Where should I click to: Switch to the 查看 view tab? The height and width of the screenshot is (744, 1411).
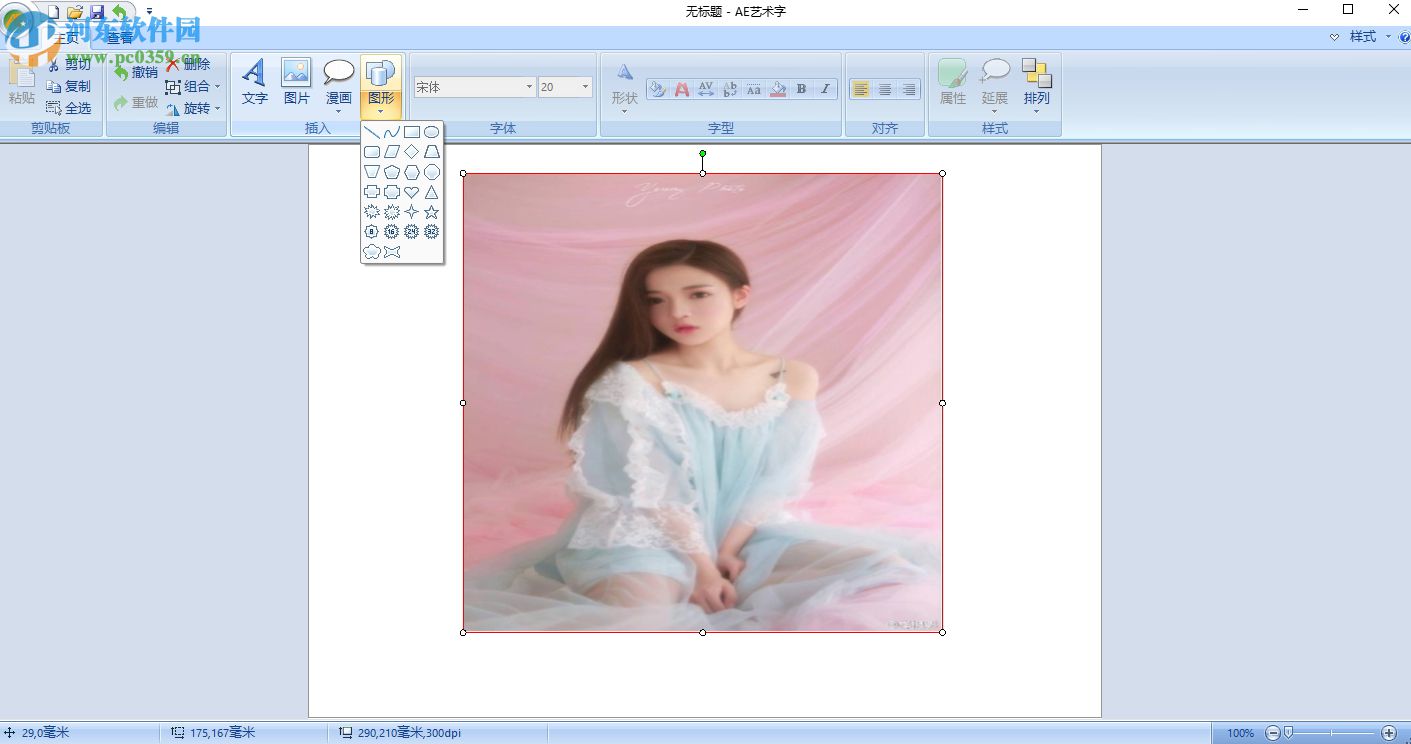click(x=120, y=38)
